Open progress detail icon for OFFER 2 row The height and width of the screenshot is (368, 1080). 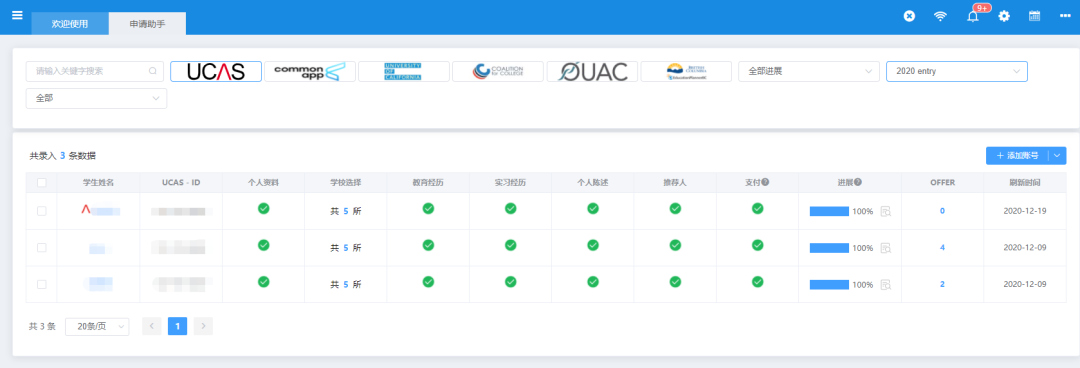pyautogui.click(x=886, y=284)
